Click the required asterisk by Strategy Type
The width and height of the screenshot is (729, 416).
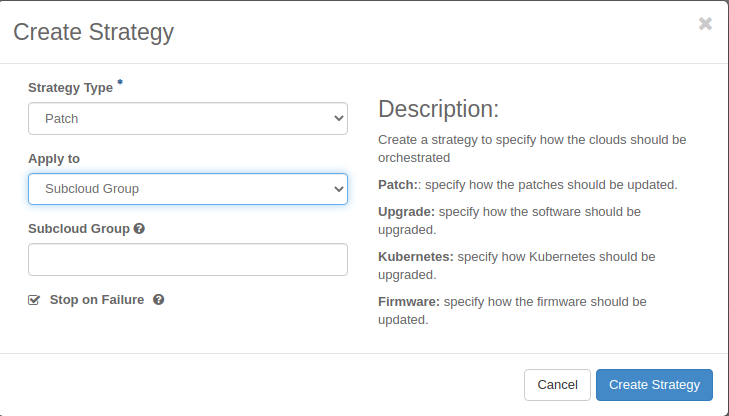pyautogui.click(x=120, y=84)
